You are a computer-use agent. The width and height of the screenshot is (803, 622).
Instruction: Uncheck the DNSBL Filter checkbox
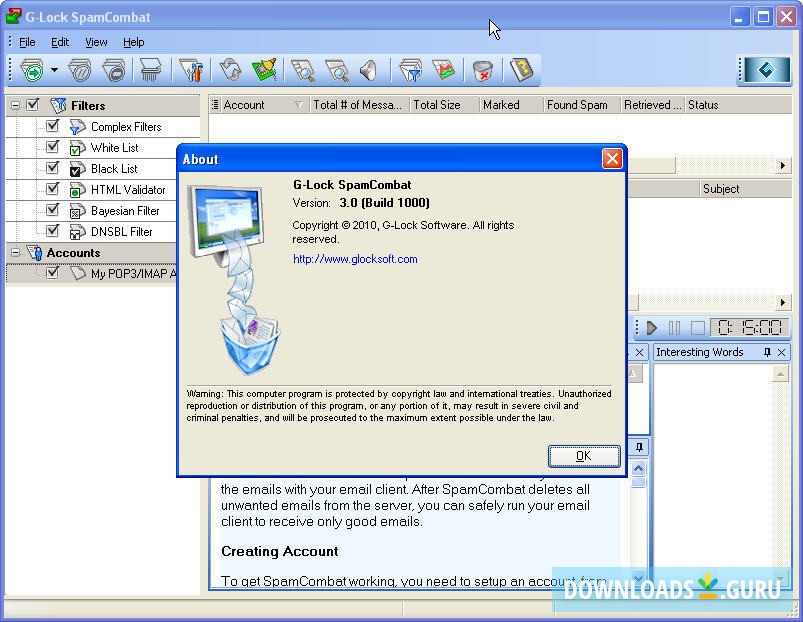point(52,230)
